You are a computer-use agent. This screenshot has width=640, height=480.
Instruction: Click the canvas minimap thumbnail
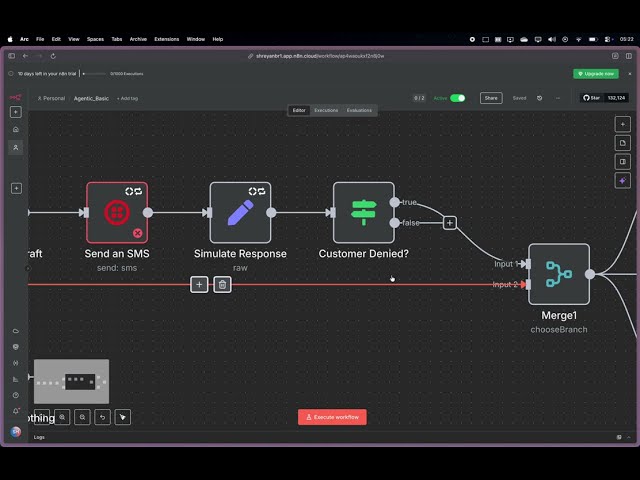pos(71,381)
